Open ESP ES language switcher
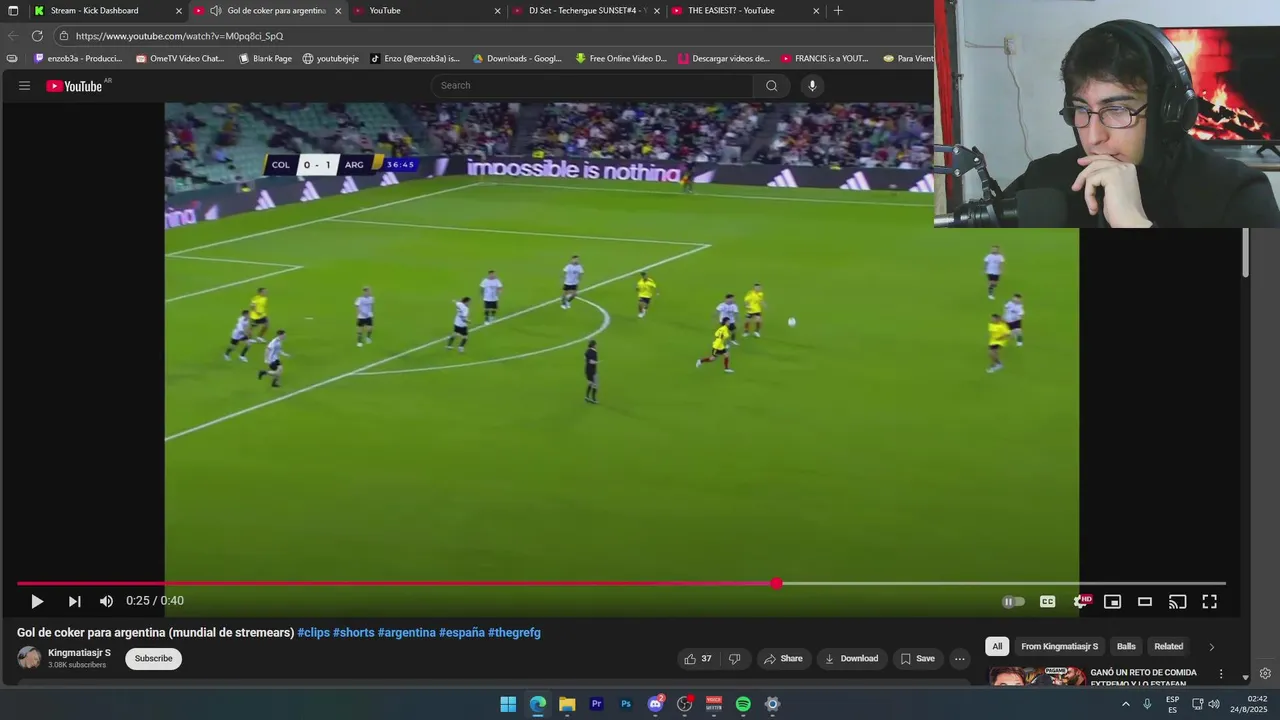This screenshot has height=720, width=1280. pos(1172,704)
